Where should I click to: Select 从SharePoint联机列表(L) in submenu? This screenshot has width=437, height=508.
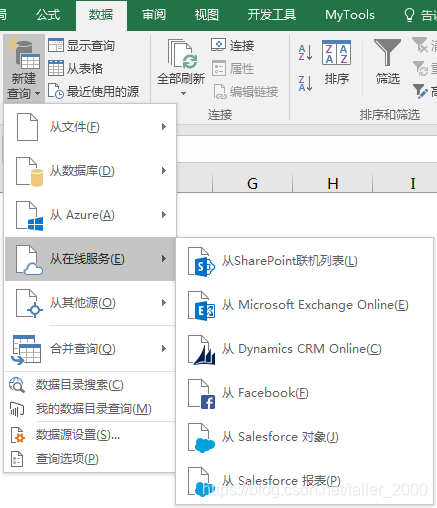click(x=304, y=261)
